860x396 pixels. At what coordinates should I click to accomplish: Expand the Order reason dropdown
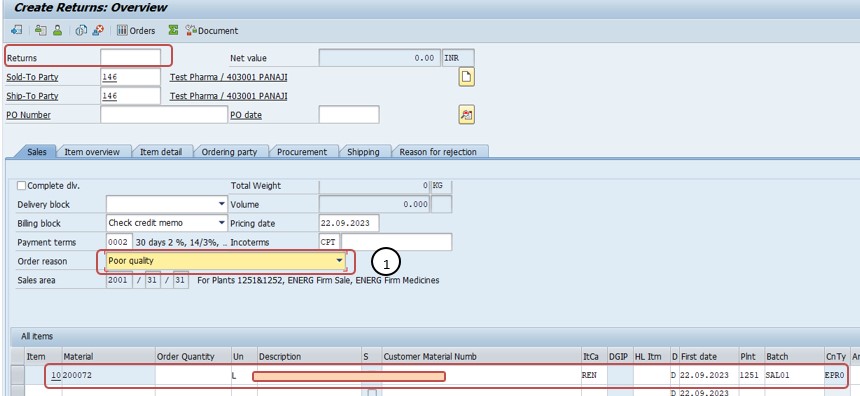coord(340,261)
